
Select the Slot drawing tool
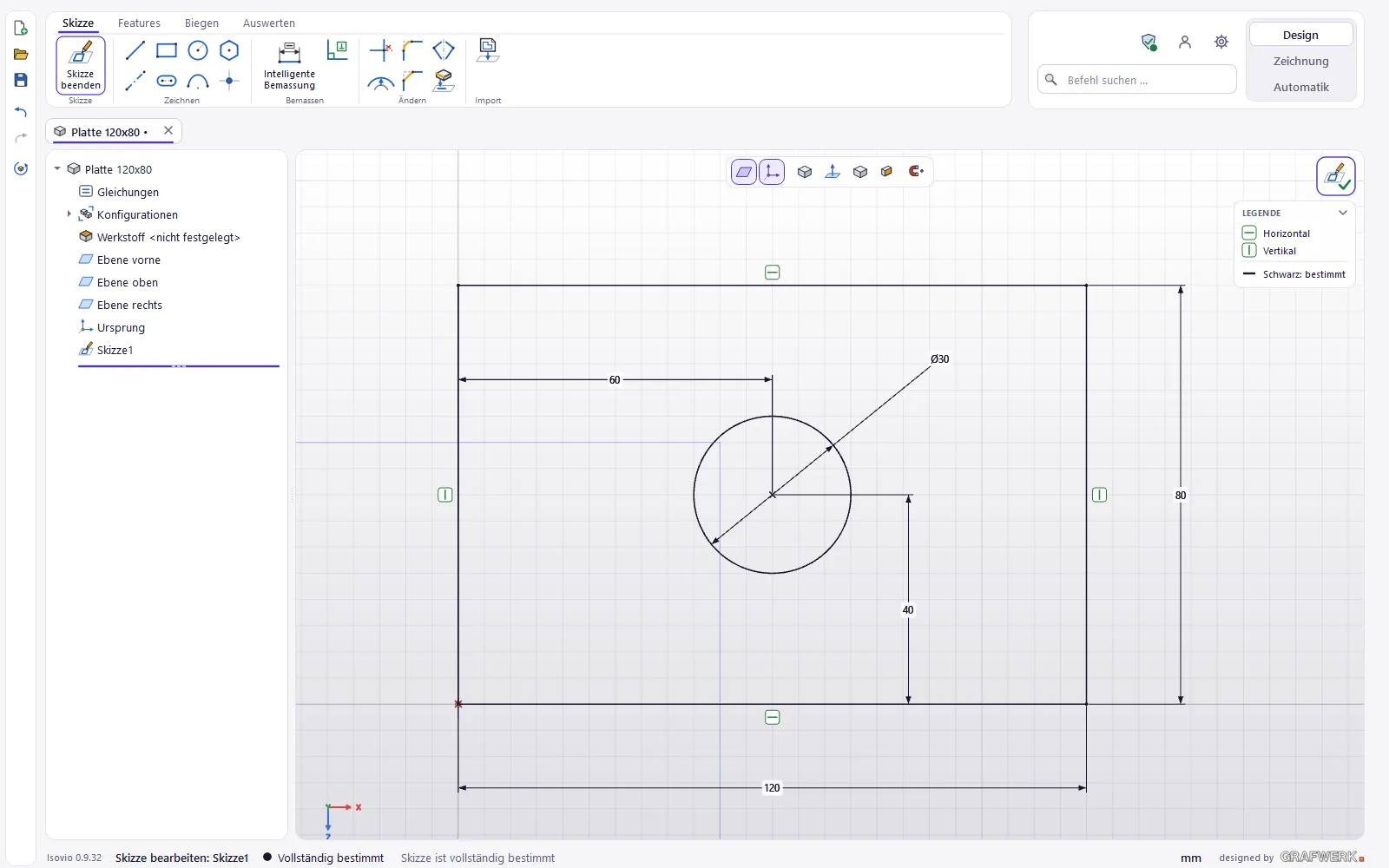[x=167, y=82]
